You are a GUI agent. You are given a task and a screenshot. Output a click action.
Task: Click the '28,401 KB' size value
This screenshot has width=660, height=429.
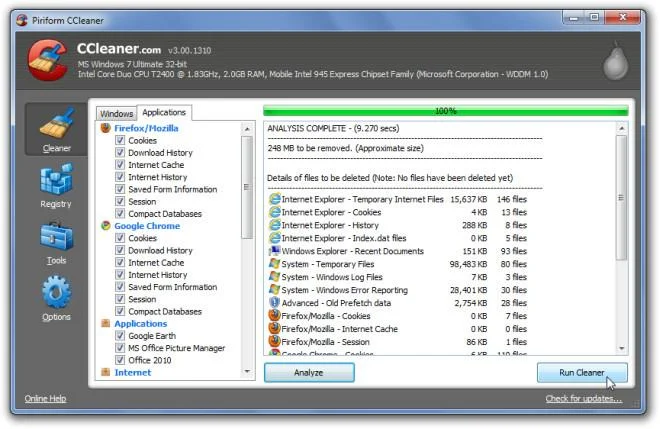[x=468, y=290]
